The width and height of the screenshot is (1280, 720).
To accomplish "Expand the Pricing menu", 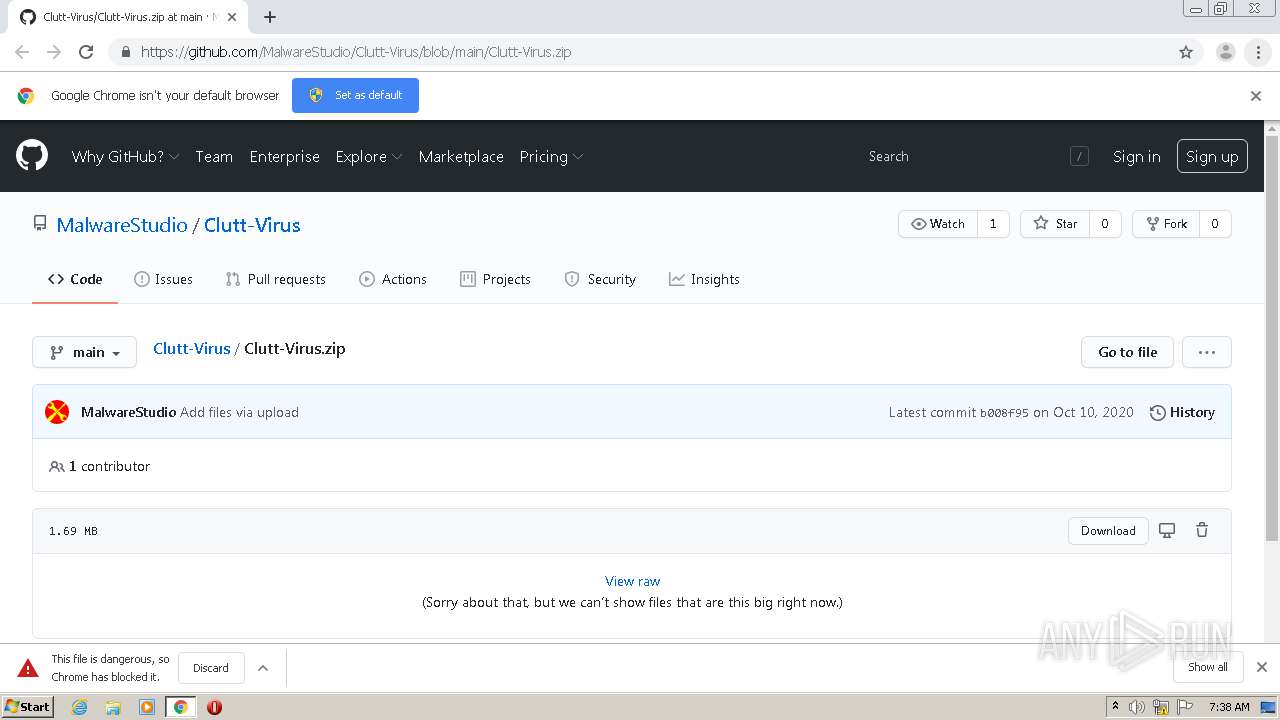I will (551, 156).
